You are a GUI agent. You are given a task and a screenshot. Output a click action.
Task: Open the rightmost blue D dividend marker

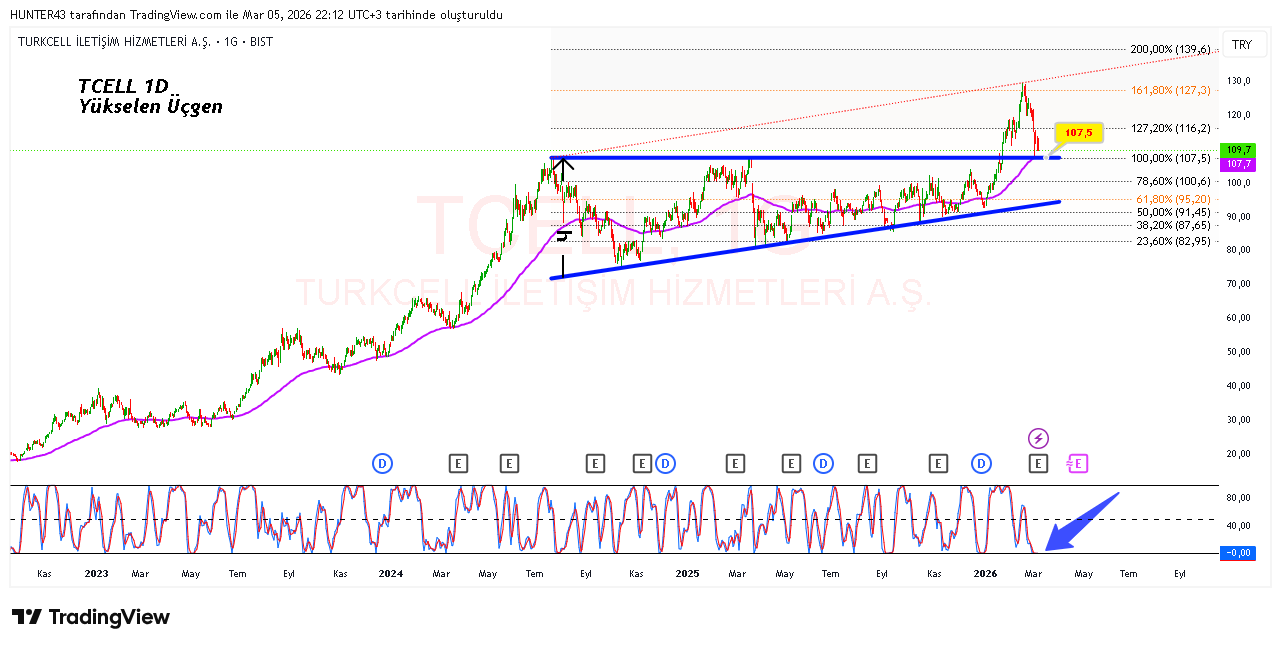click(x=982, y=463)
